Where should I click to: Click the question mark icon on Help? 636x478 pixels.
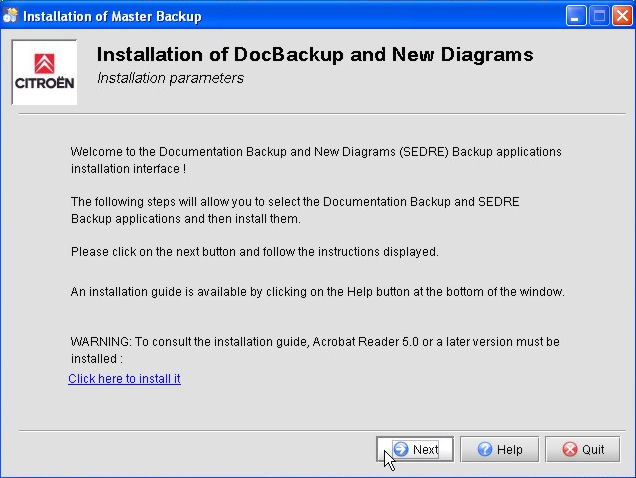(483, 449)
